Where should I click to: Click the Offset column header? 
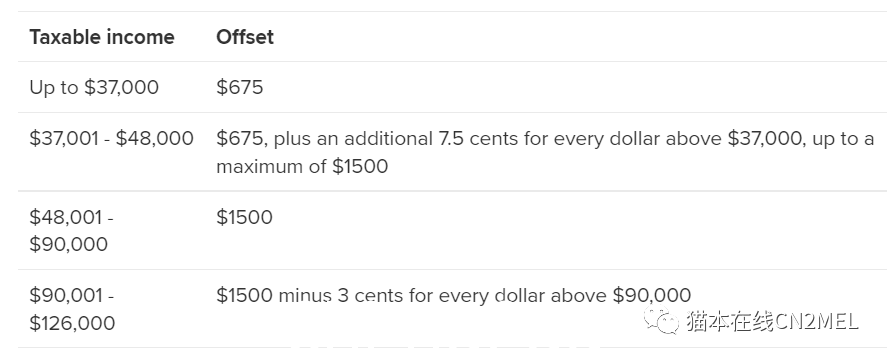click(x=245, y=37)
